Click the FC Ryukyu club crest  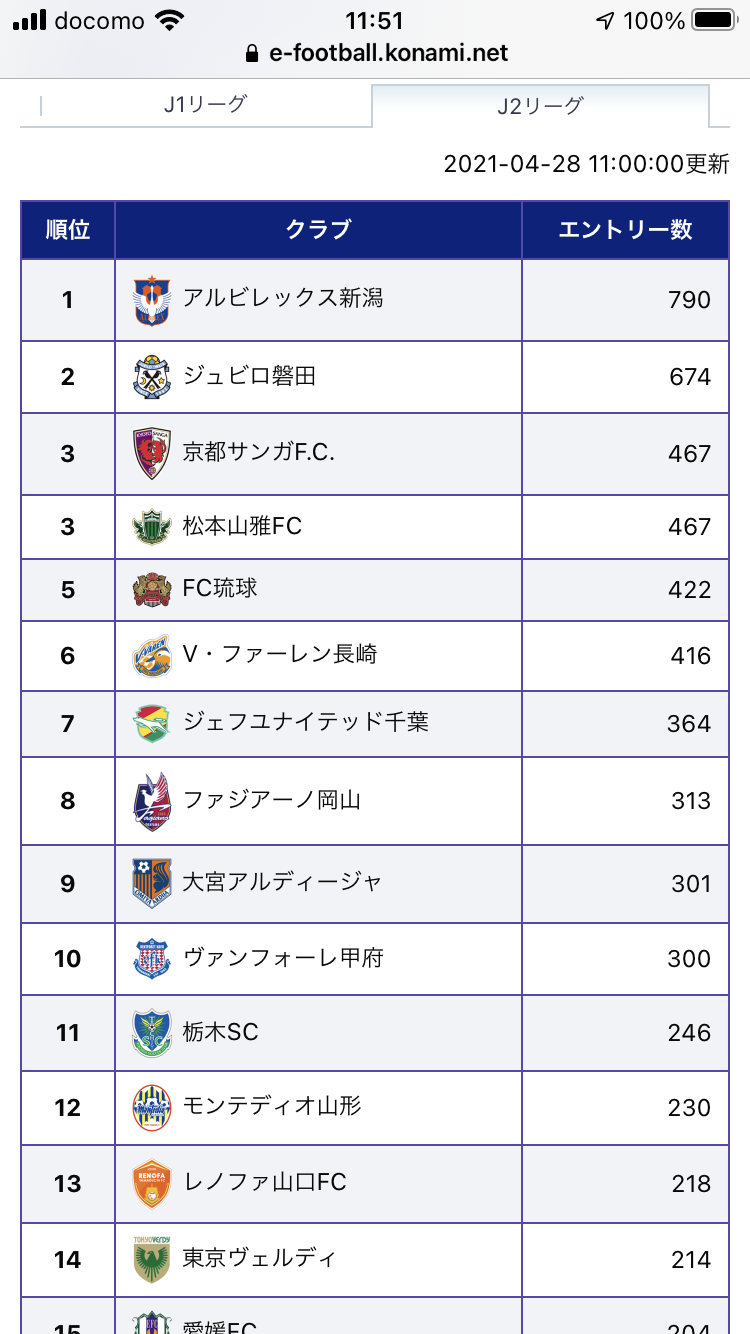(152, 589)
